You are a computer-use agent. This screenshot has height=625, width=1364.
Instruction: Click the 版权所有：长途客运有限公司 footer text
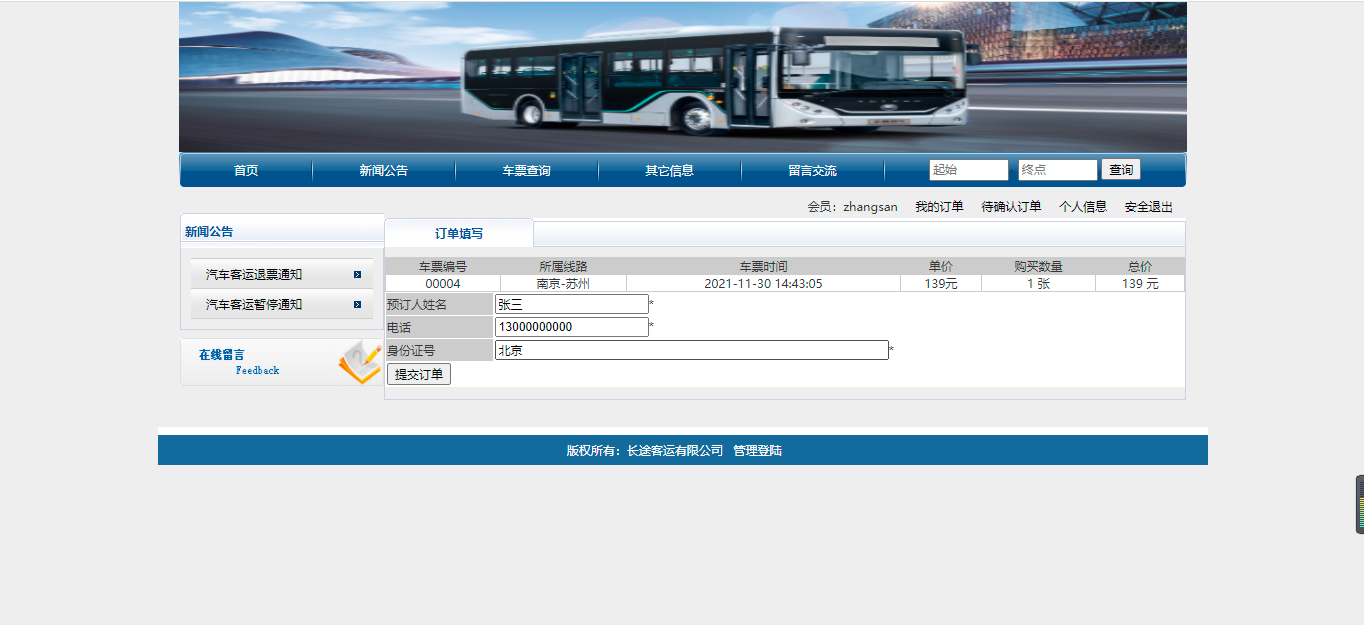pos(645,451)
